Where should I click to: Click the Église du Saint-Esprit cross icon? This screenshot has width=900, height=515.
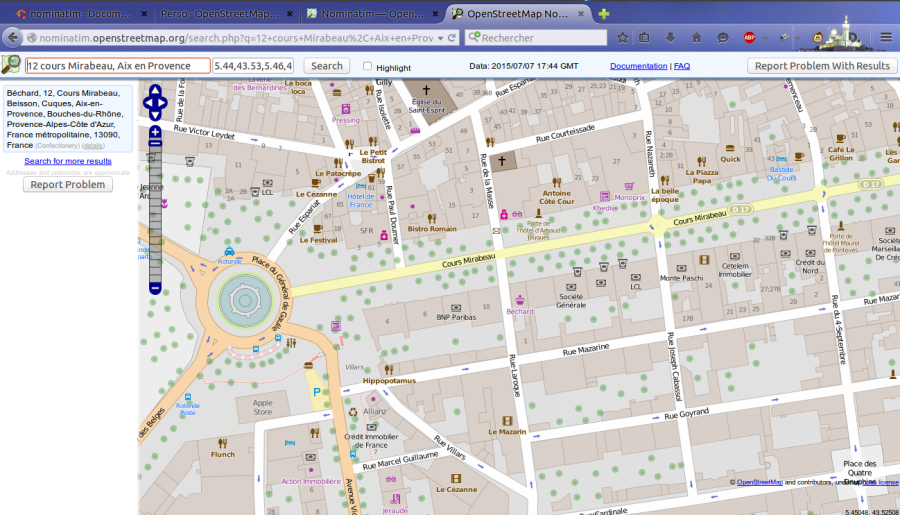(426, 90)
